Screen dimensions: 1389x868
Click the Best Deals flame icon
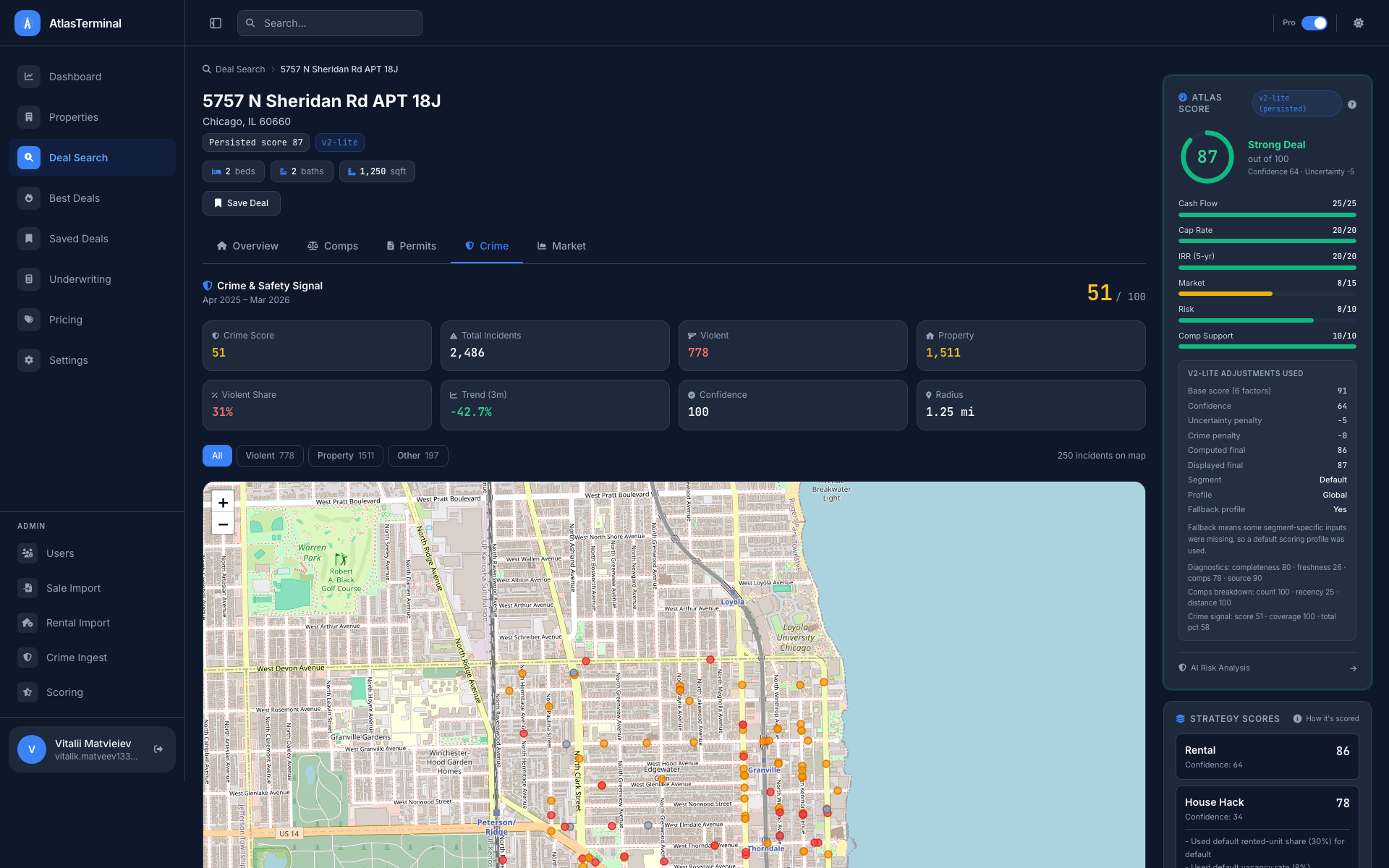[29, 198]
